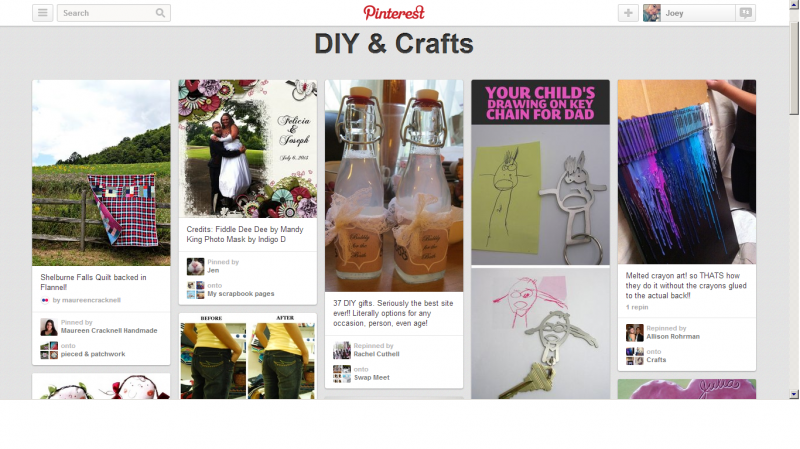The width and height of the screenshot is (800, 449).
Task: Open the hamburger categories menu
Action: point(42,13)
